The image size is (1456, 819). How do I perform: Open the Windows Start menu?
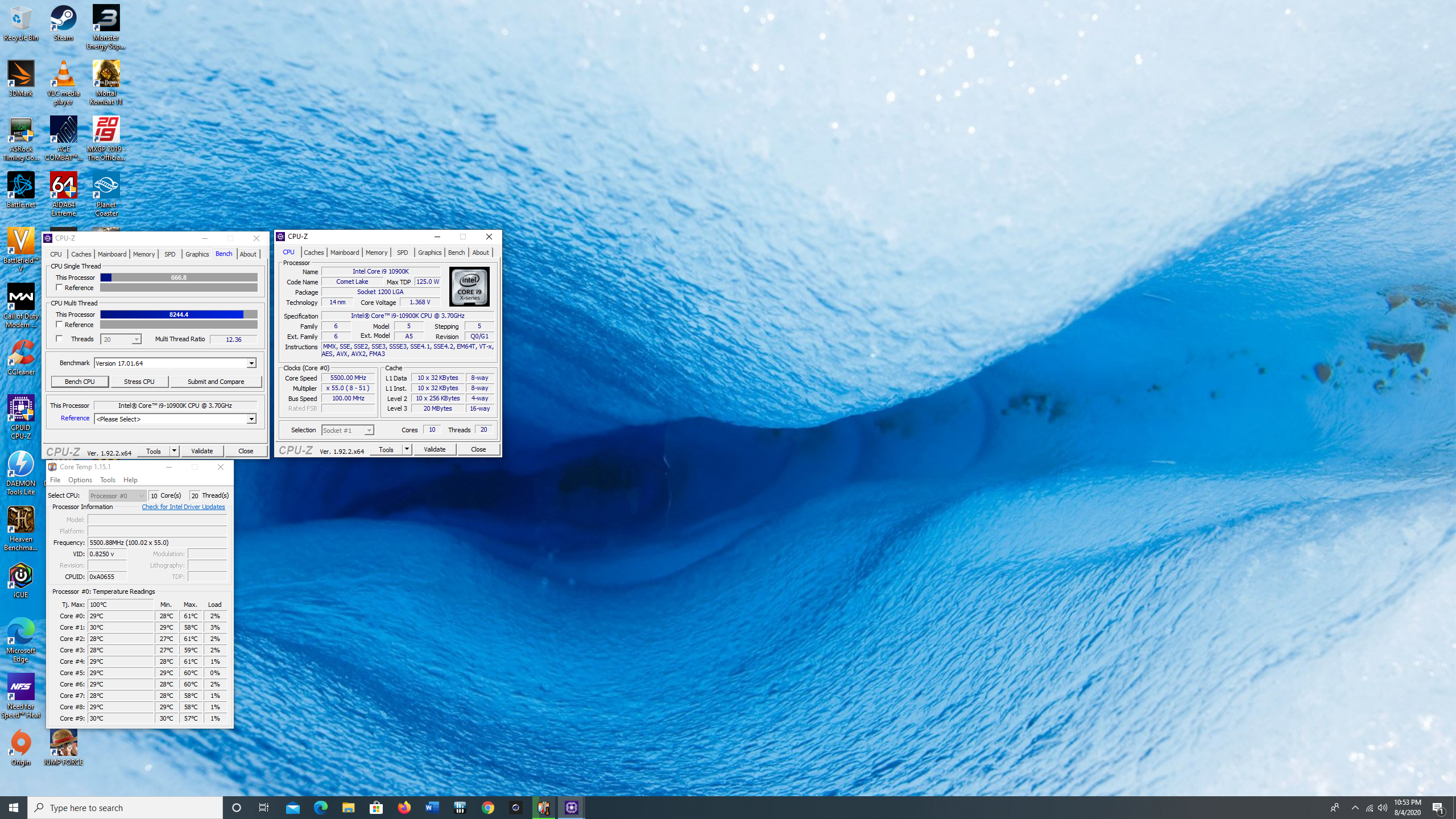coord(14,808)
